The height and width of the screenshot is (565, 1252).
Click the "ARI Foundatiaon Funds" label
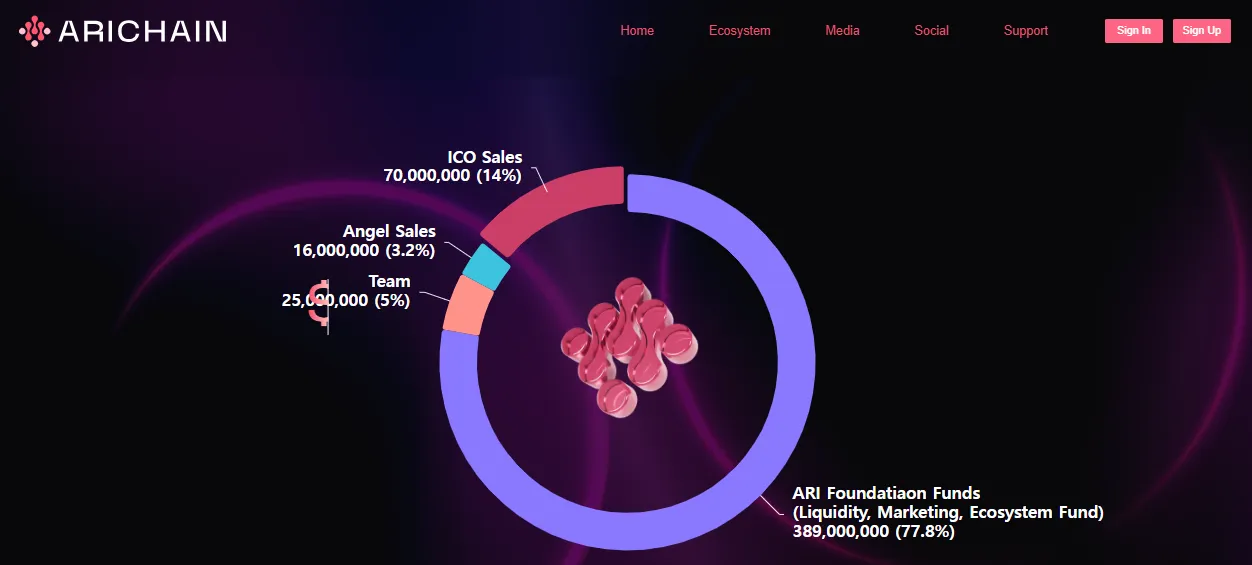tap(886, 493)
